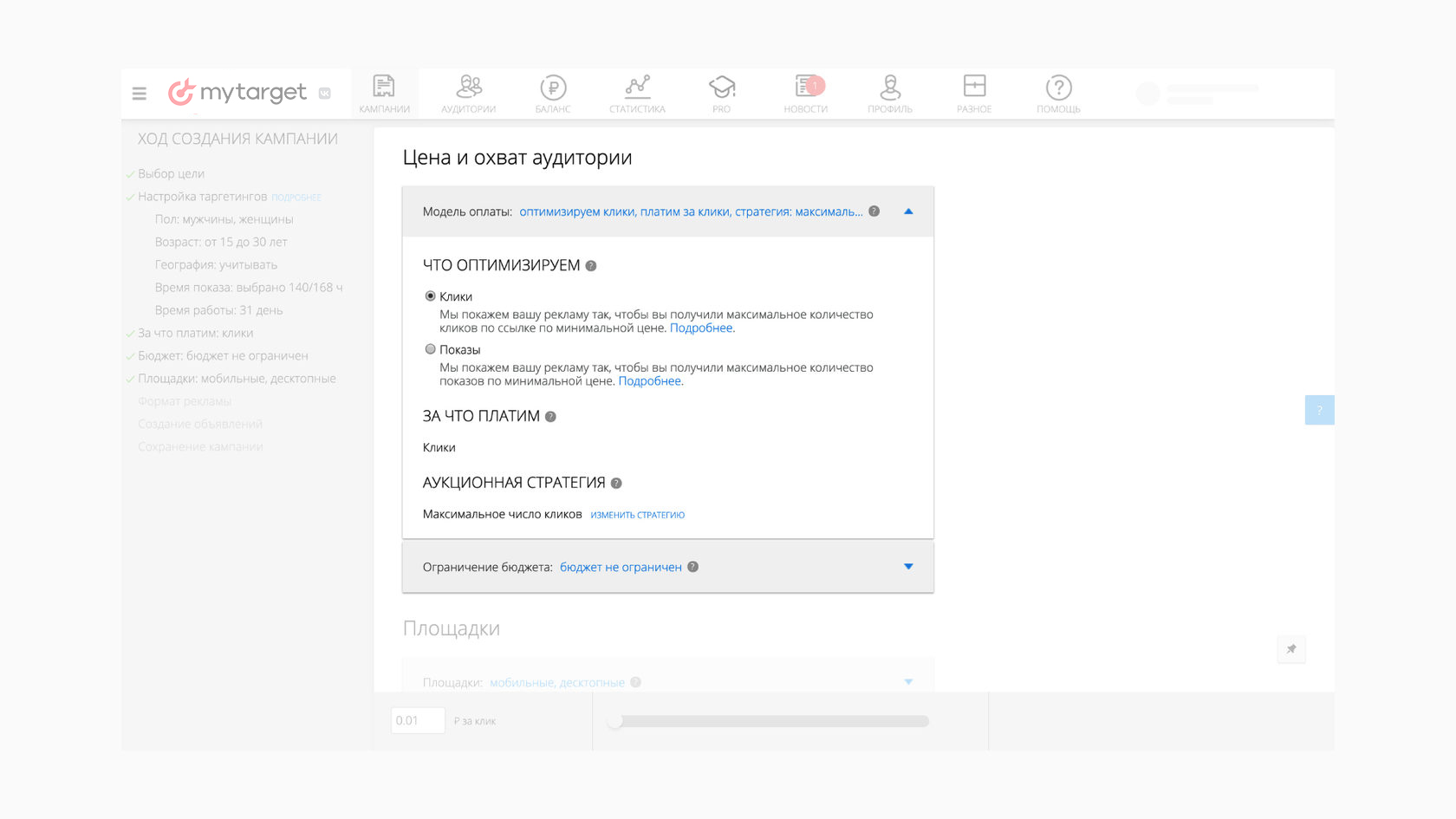Open the hamburger menu icon
The image size is (1456, 819).
click(139, 94)
